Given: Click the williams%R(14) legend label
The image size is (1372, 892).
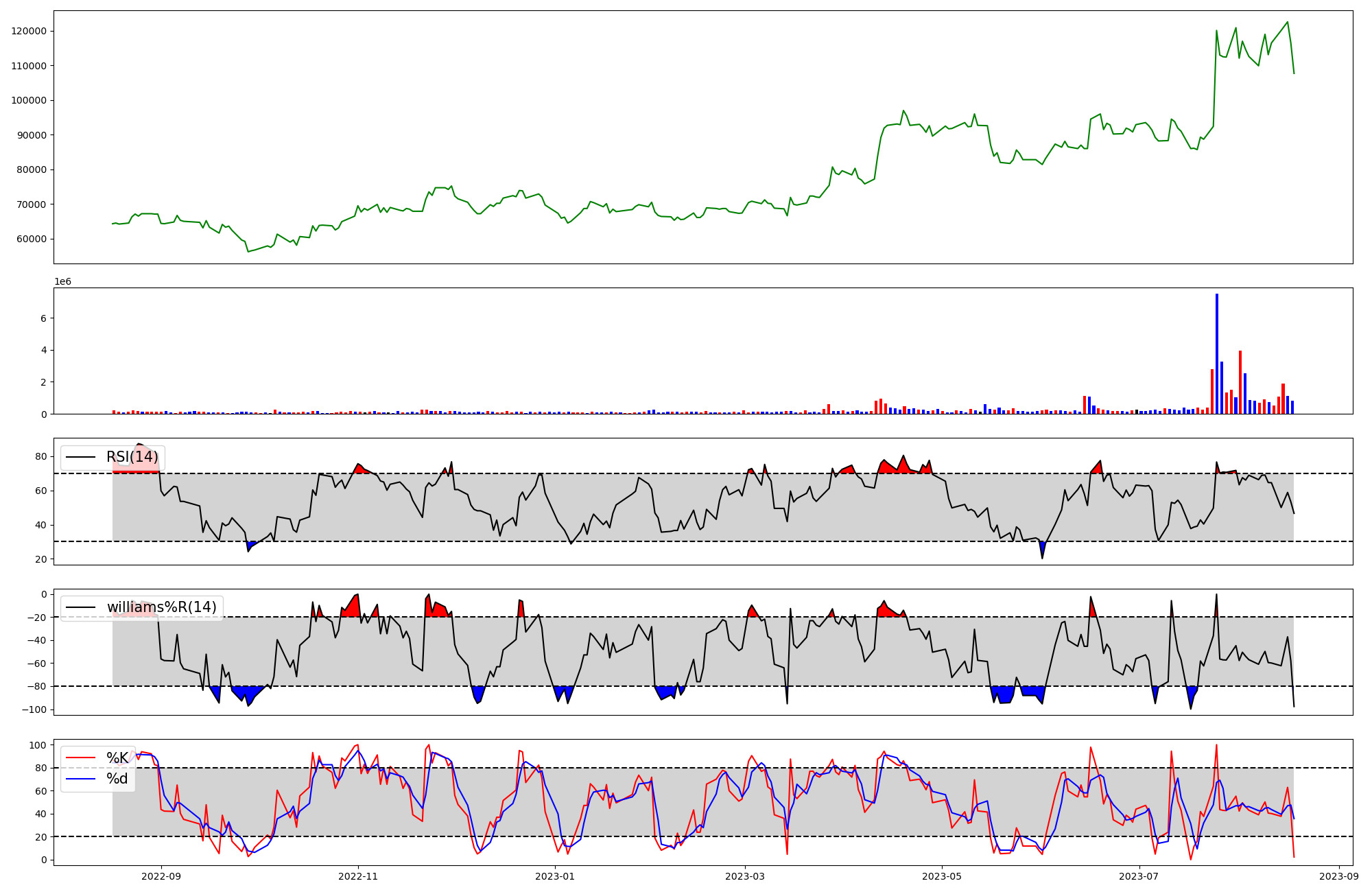Looking at the screenshot, I should [161, 607].
